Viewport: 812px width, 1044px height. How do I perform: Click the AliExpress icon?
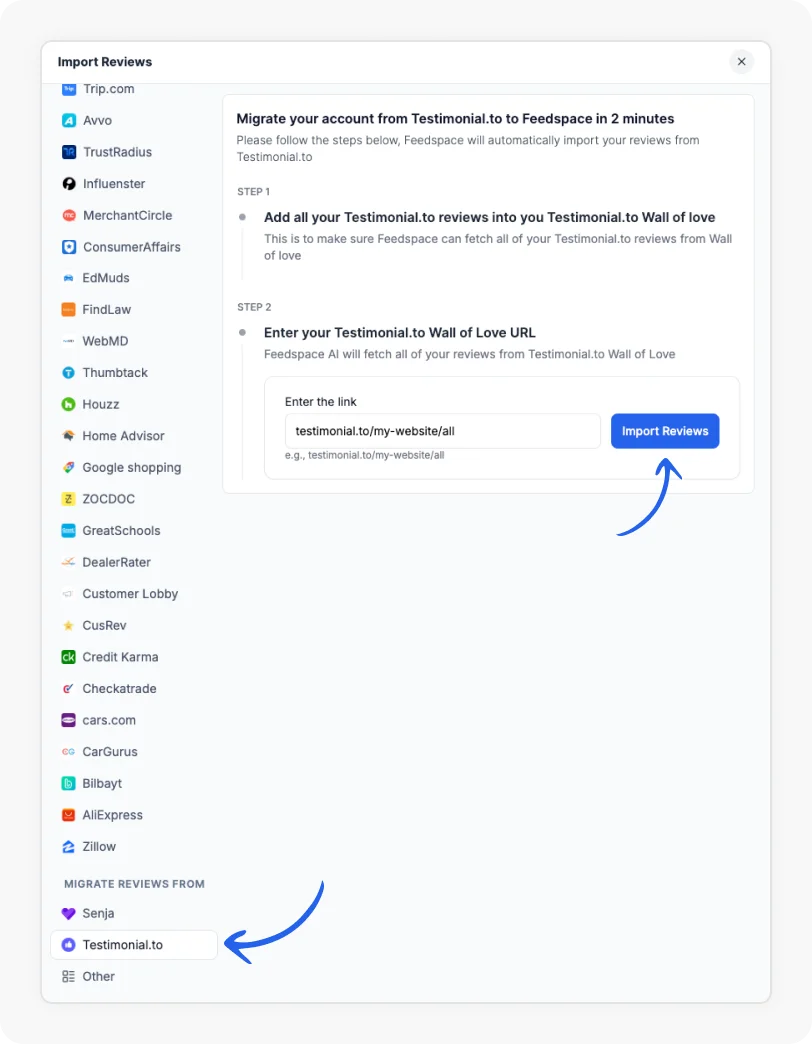[x=68, y=814]
